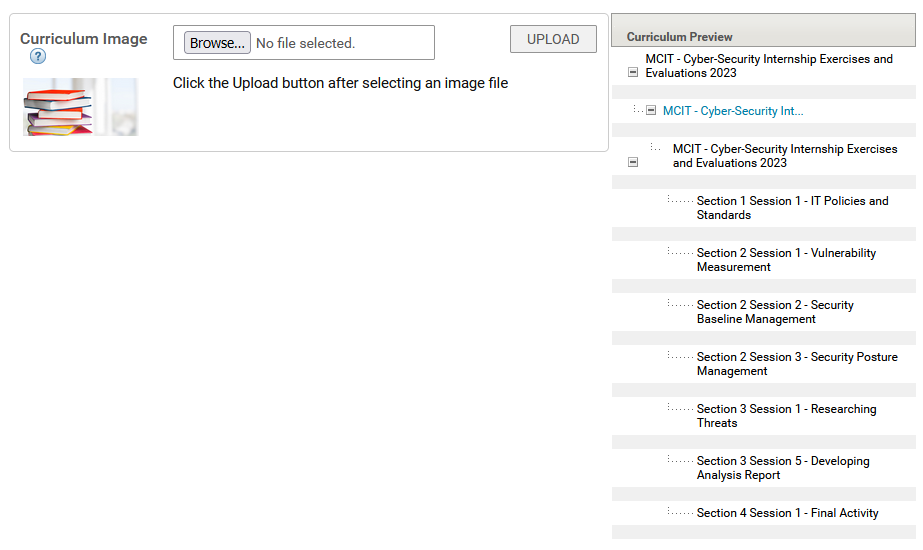
Task: Select the top-level MCIT Cyber-Security Internship title
Action: (769, 66)
